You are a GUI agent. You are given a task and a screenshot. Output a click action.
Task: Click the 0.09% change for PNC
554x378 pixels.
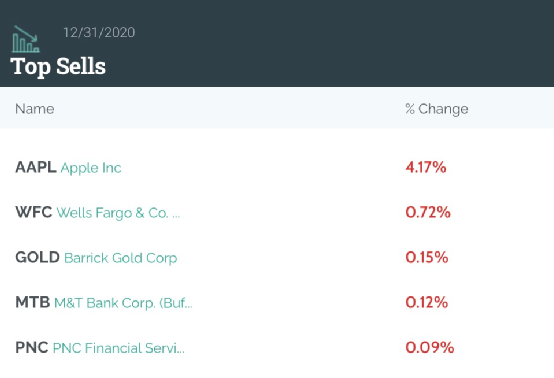click(x=430, y=347)
